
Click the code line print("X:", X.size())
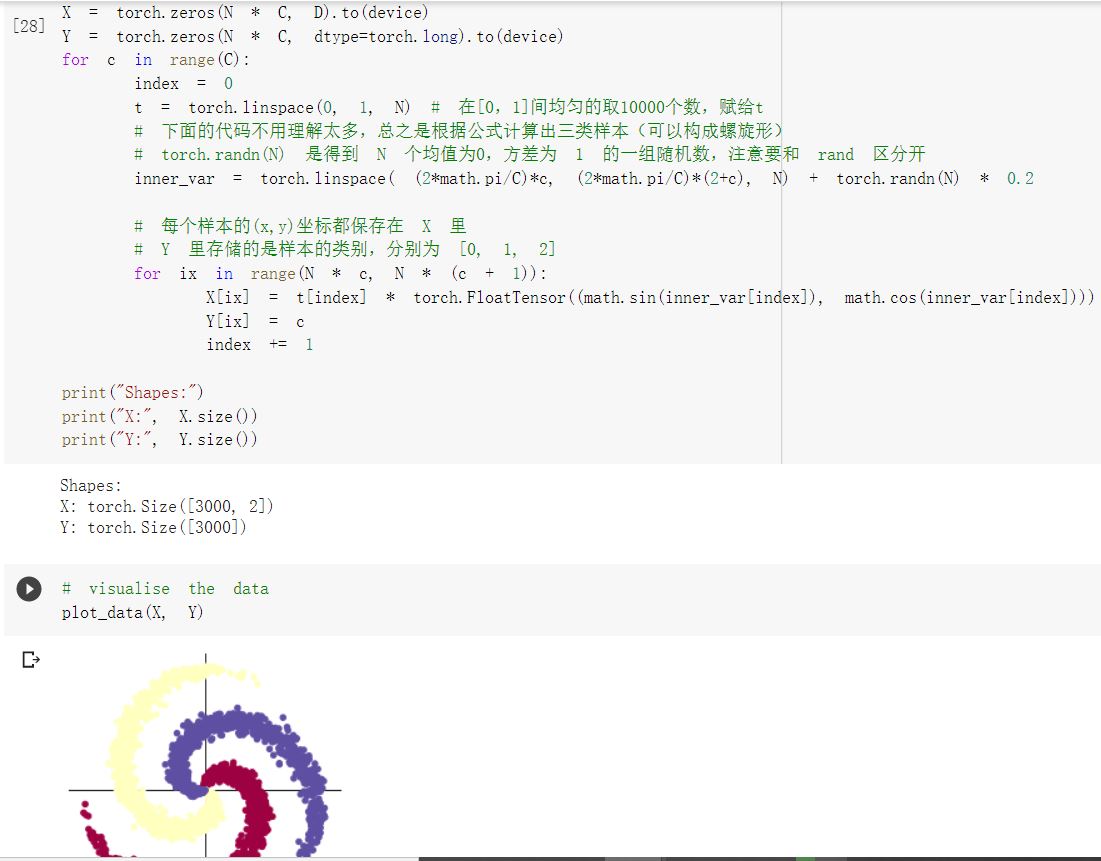[159, 416]
